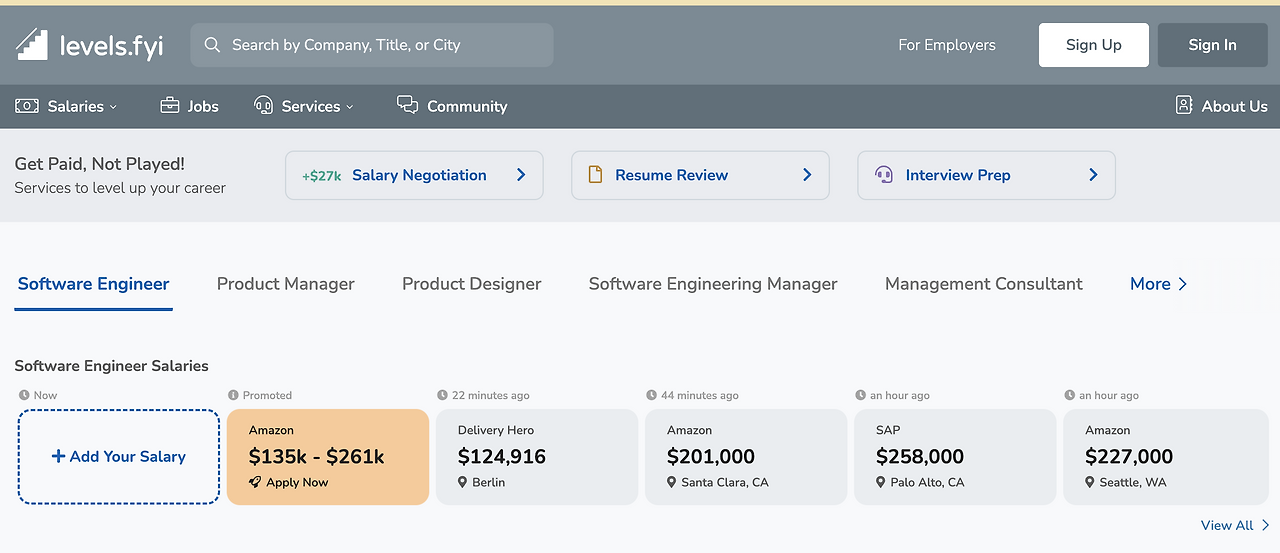Switch to the Product Manager tab
The width and height of the screenshot is (1280, 553).
[285, 284]
